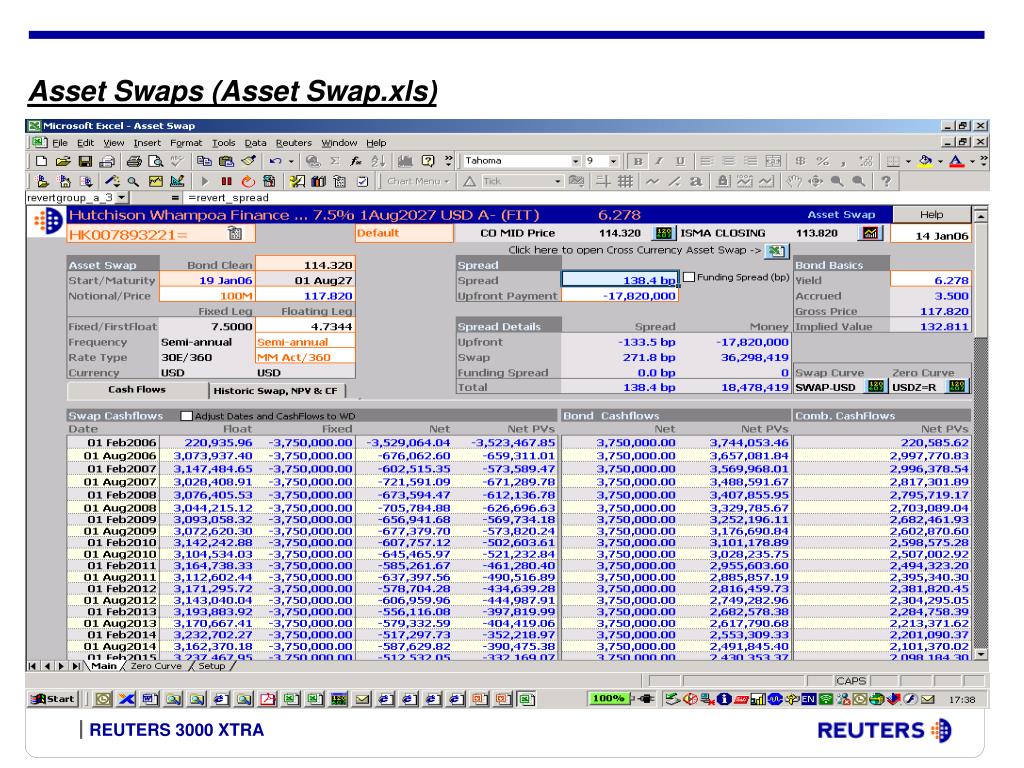Viewport: 1024px width, 768px height.
Task: Toggle Bold formatting
Action: tap(637, 161)
